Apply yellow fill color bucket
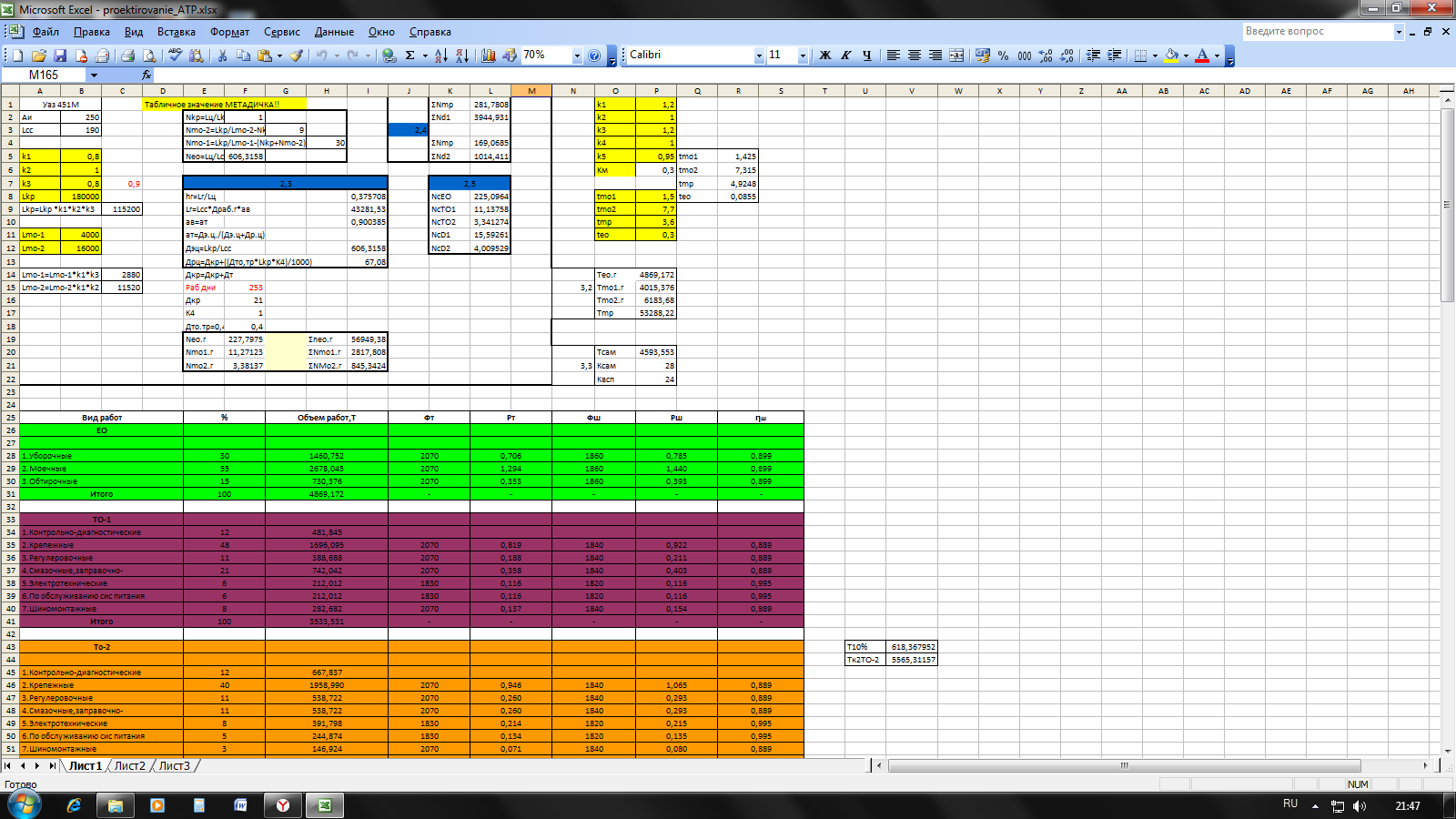The width and height of the screenshot is (1456, 819). click(1172, 56)
